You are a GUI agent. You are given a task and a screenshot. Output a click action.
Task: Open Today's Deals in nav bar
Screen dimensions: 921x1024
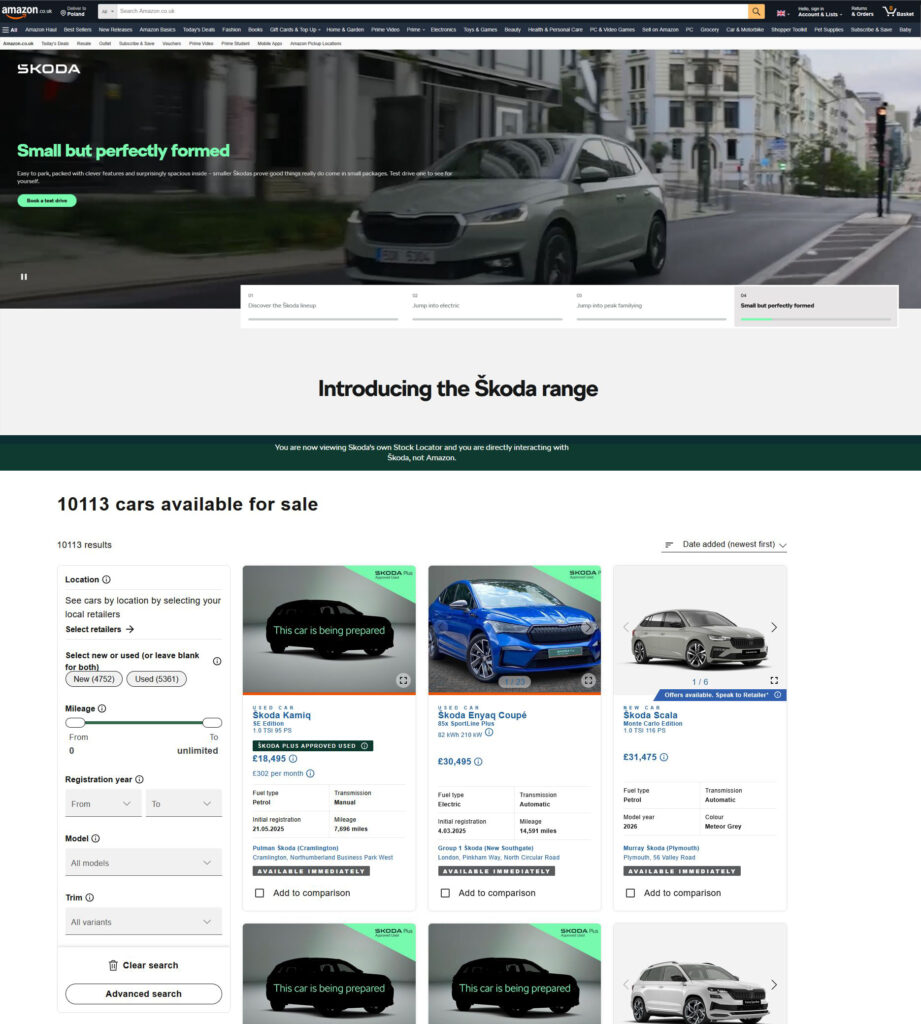199,29
